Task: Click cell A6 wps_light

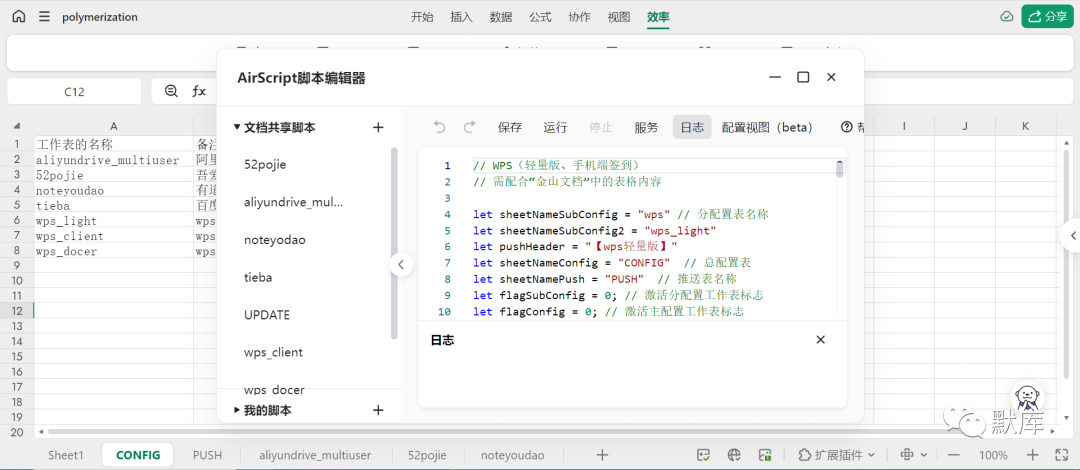Action: [114, 221]
